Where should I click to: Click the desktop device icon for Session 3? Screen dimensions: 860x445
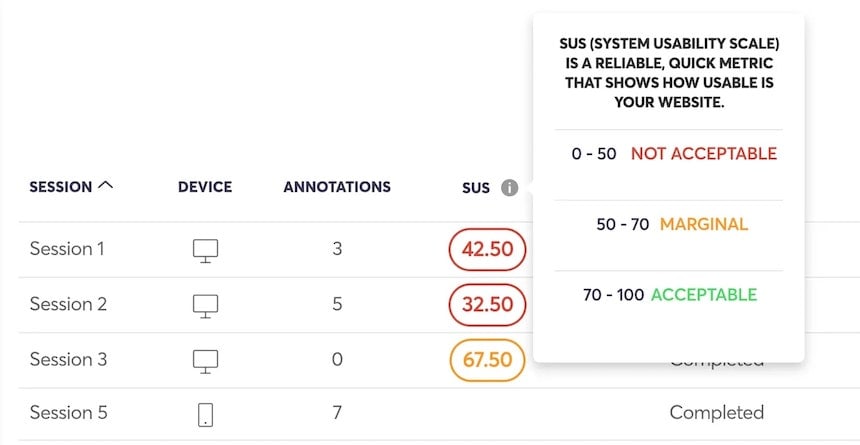205,360
